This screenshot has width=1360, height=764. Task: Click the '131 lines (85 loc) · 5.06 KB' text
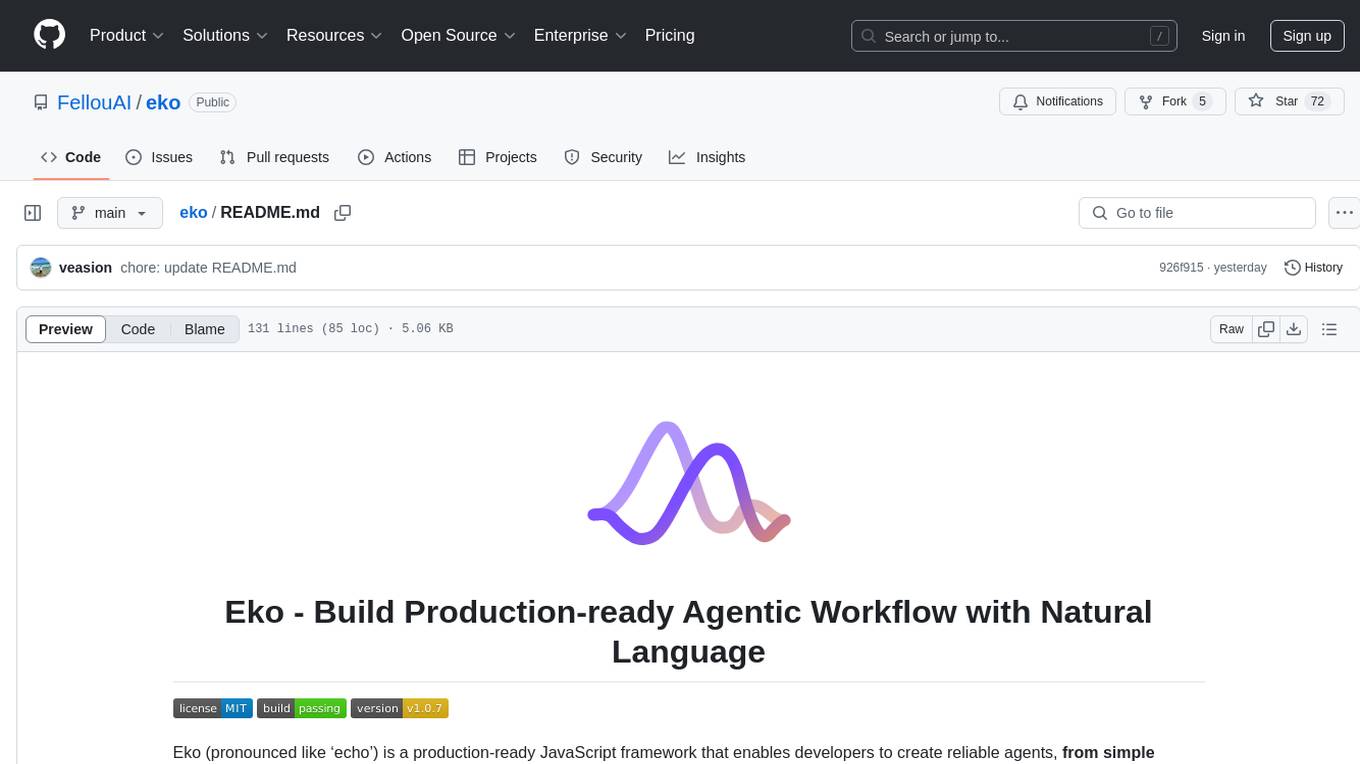pyautogui.click(x=350, y=329)
